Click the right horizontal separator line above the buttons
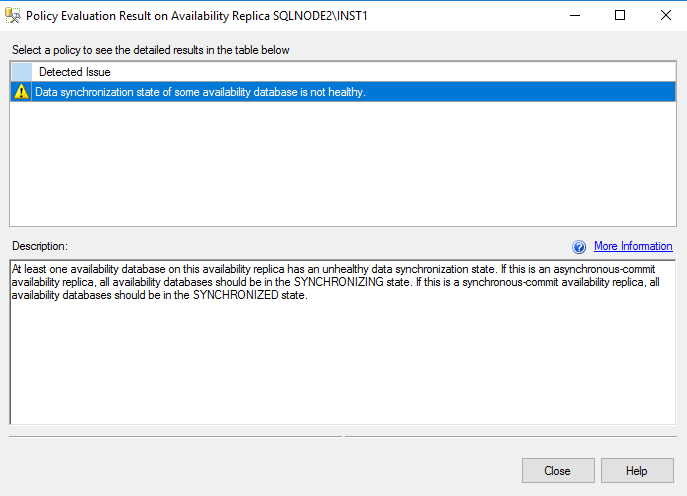 click(x=510, y=436)
